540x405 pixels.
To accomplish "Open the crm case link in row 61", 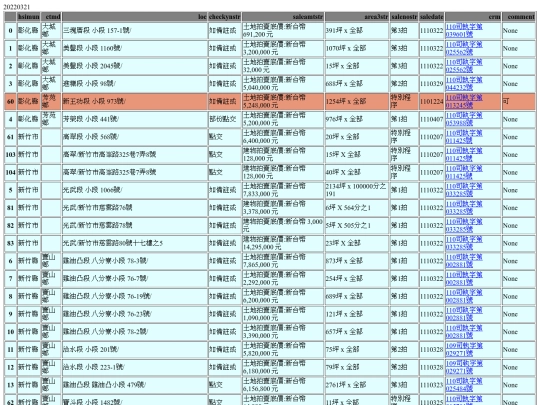I will click(464, 137).
